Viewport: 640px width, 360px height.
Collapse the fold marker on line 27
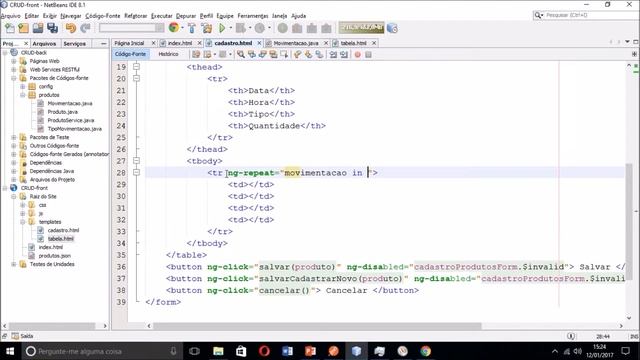[x=136, y=161]
